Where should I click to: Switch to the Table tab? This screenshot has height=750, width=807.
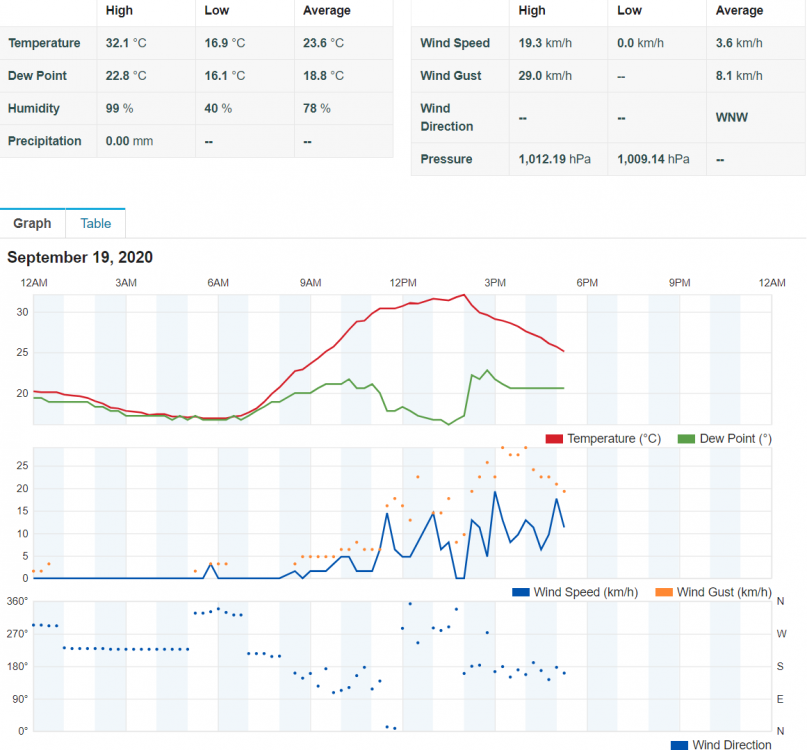point(96,223)
